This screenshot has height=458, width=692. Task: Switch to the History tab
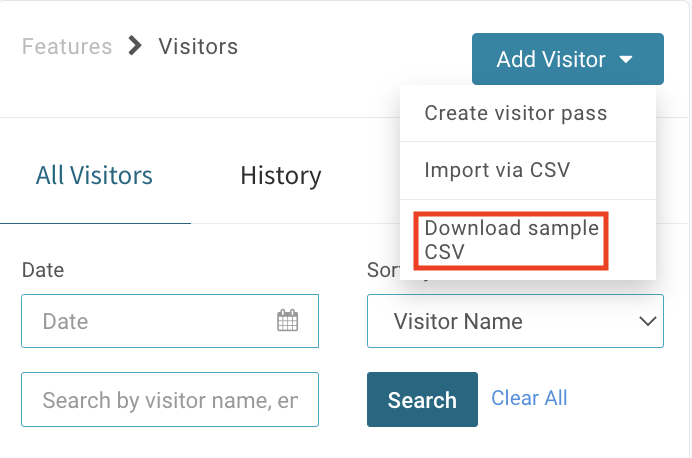coord(281,176)
